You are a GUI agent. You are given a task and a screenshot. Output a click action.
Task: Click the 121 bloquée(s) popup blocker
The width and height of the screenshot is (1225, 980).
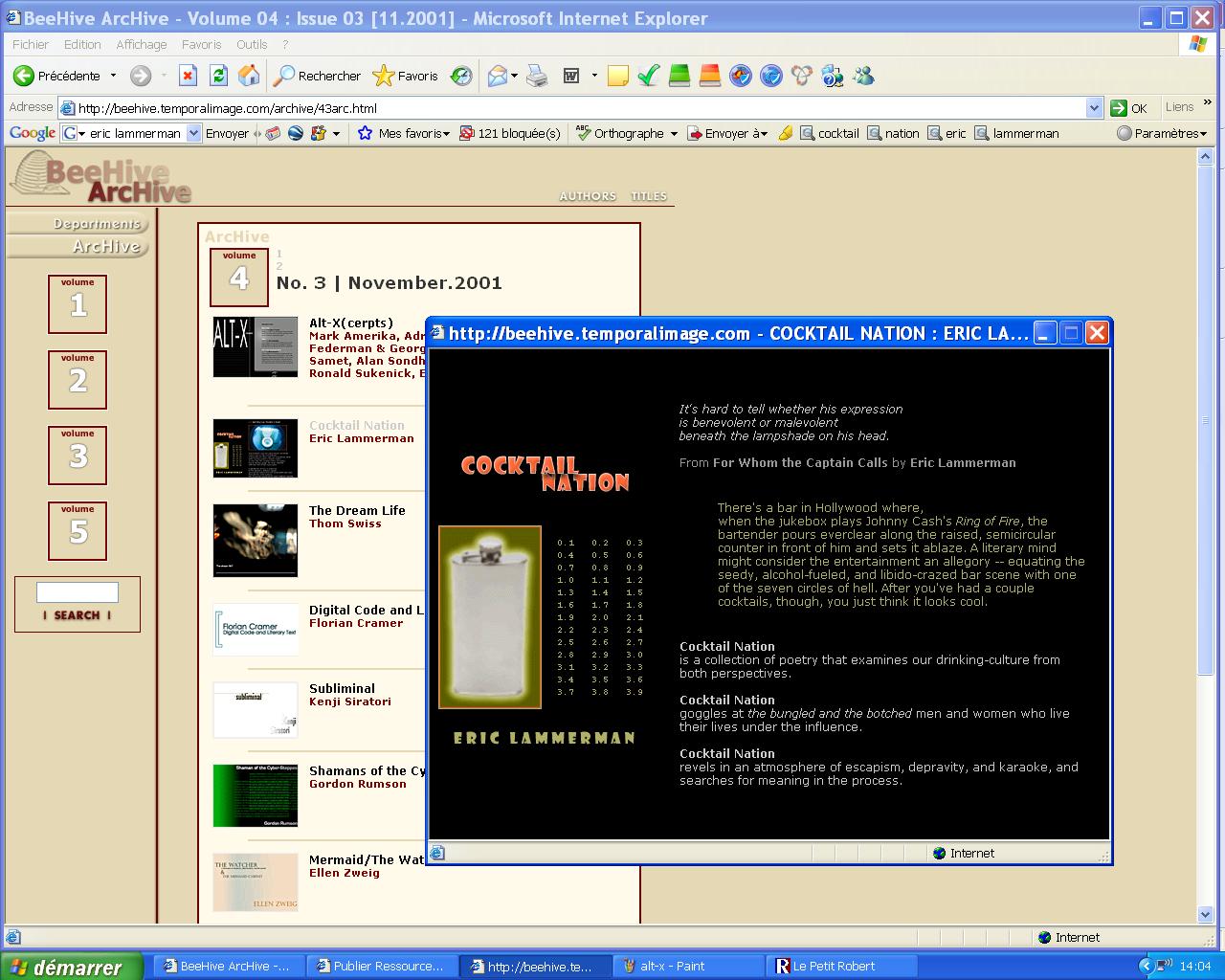(x=510, y=134)
